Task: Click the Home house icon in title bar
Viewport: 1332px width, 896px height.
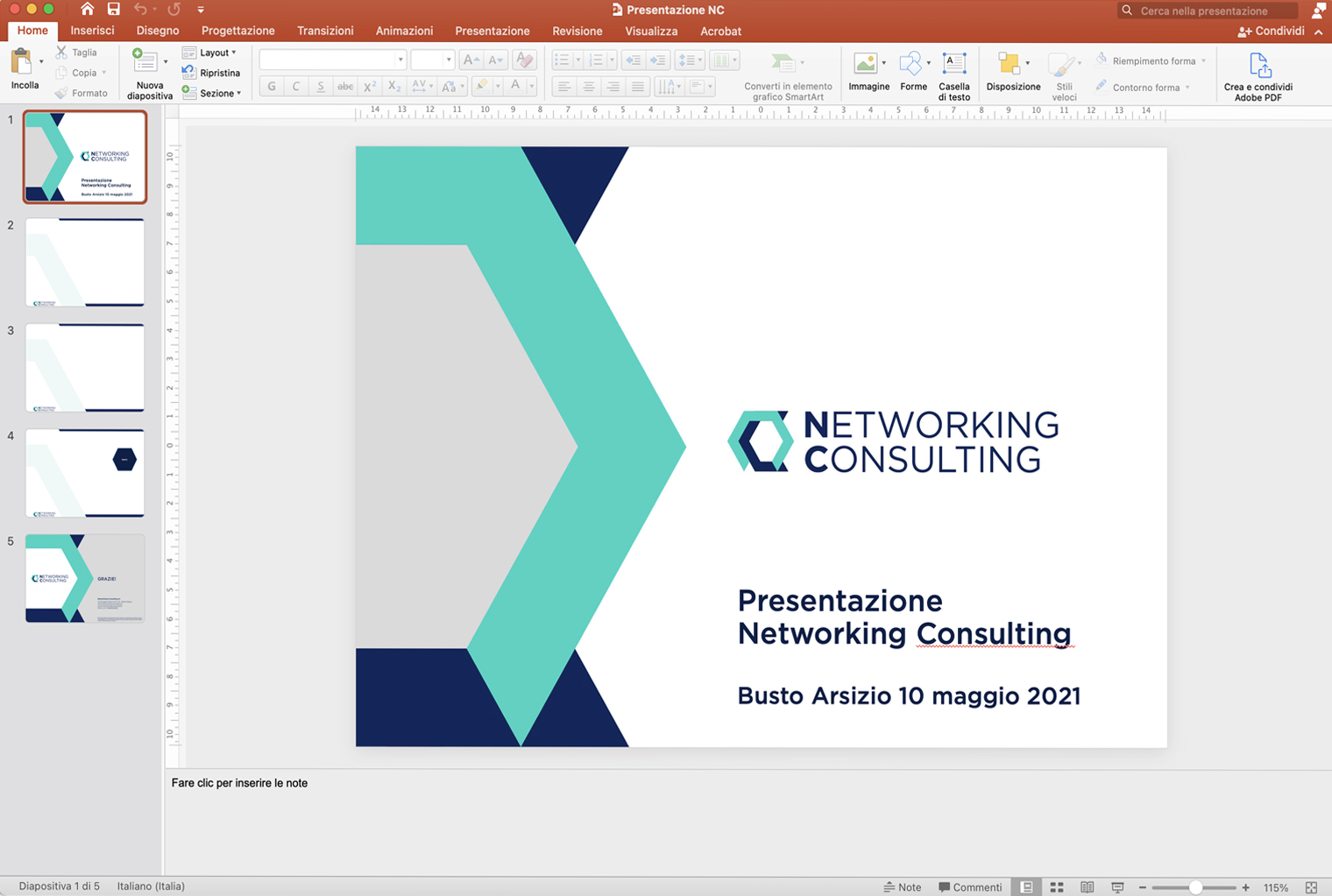Action: click(x=87, y=10)
